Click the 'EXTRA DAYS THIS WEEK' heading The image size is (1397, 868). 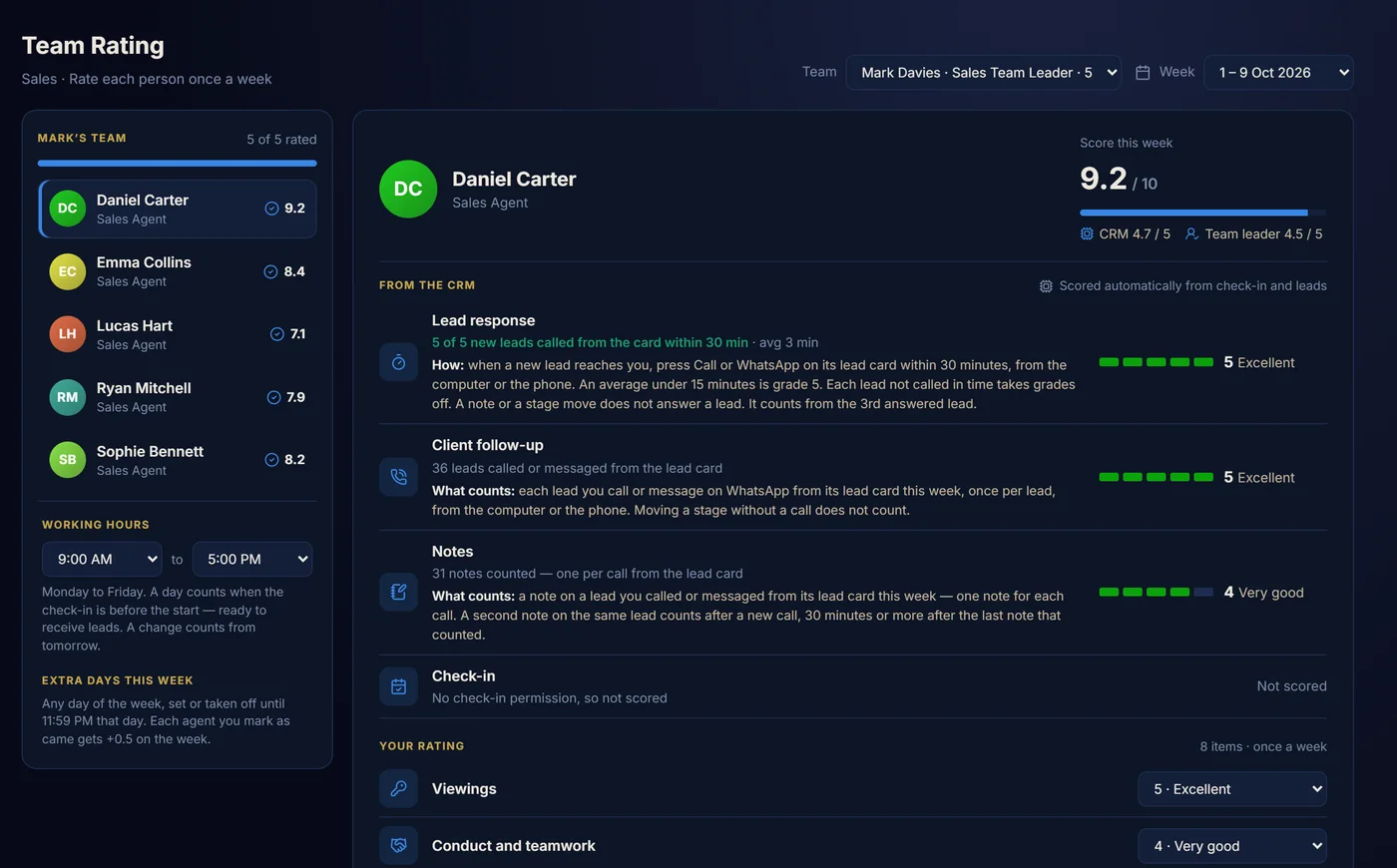click(118, 680)
